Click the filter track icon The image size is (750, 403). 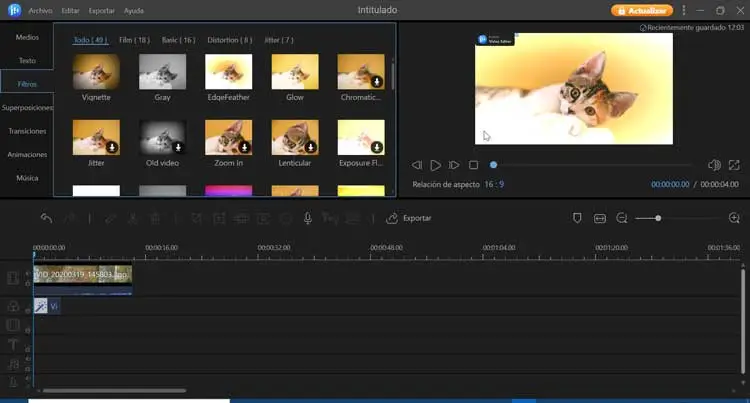[13, 306]
